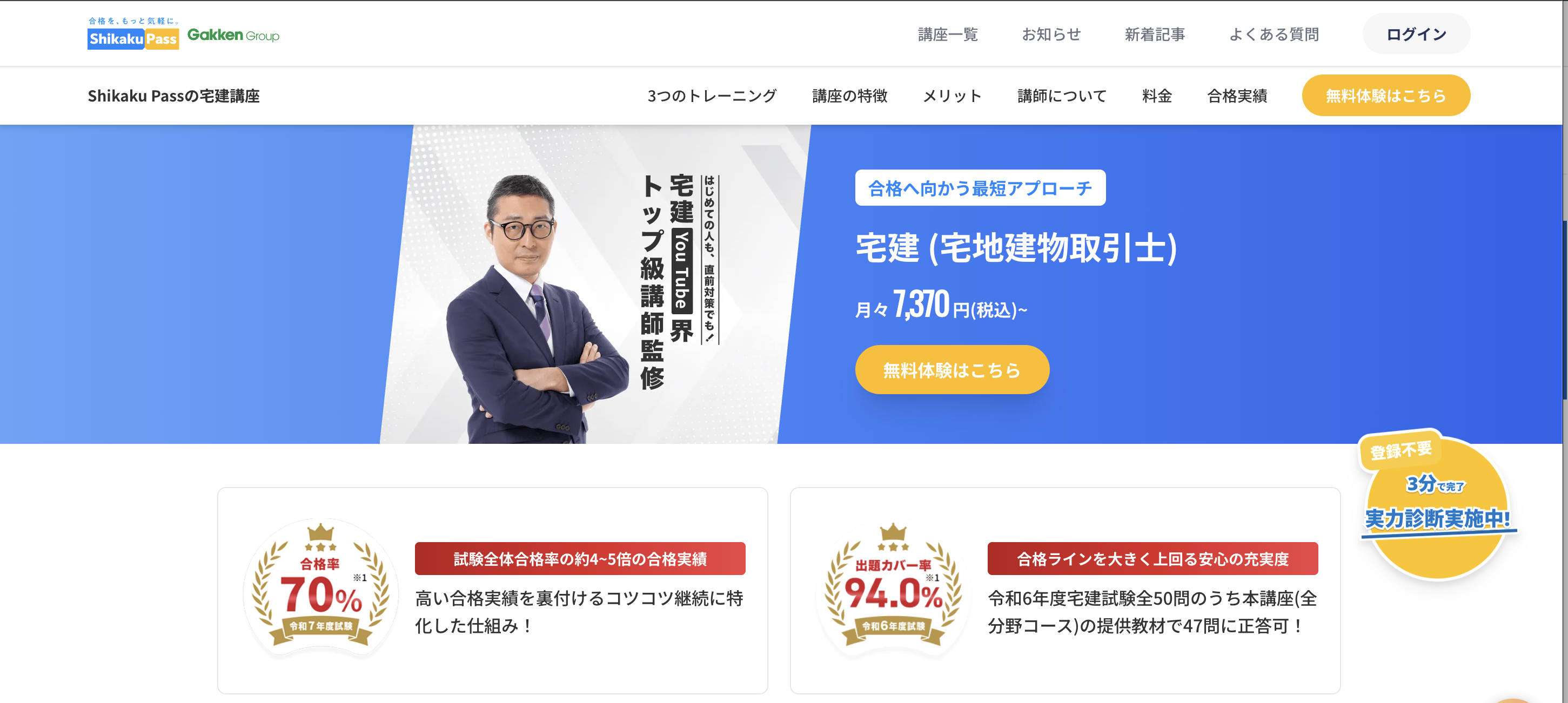Viewport: 1568px width, 703px height.
Task: Go to 合格実績 section
Action: pyautogui.click(x=1237, y=96)
